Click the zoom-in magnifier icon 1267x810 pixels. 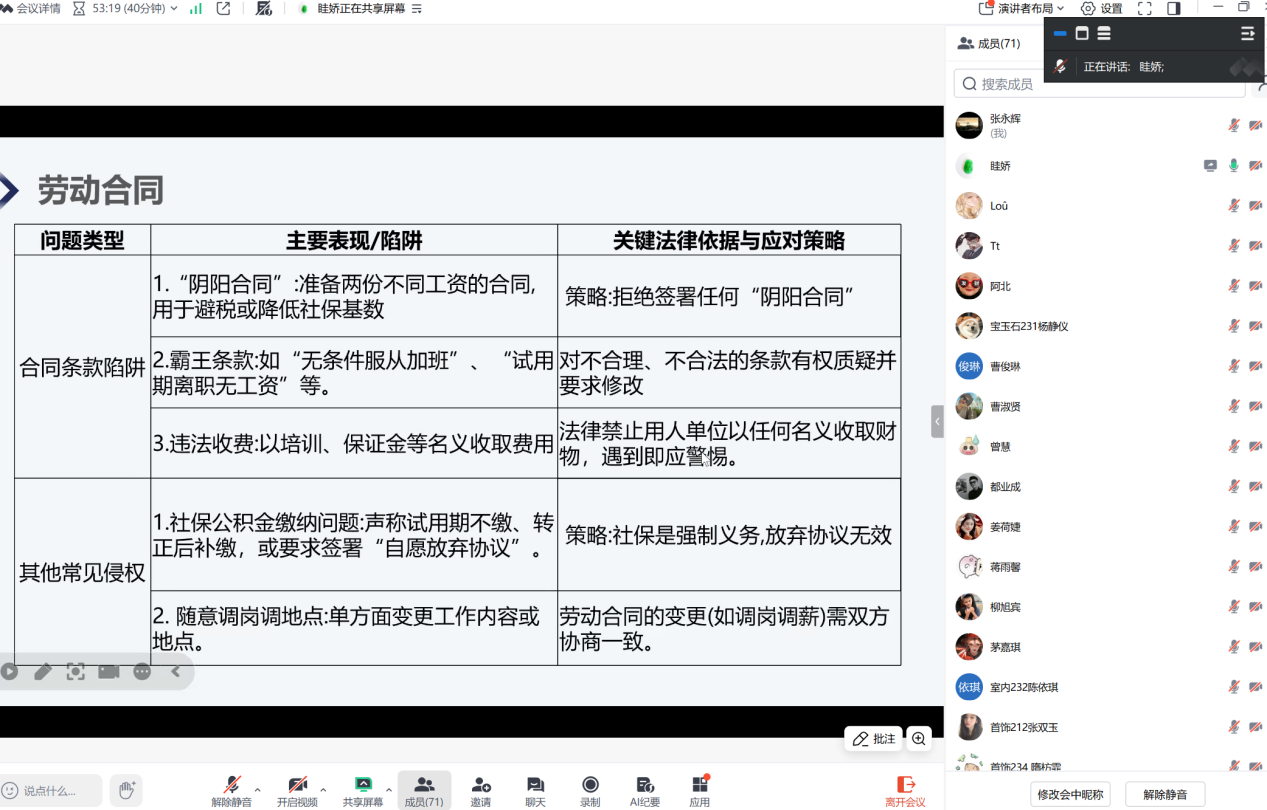point(919,739)
